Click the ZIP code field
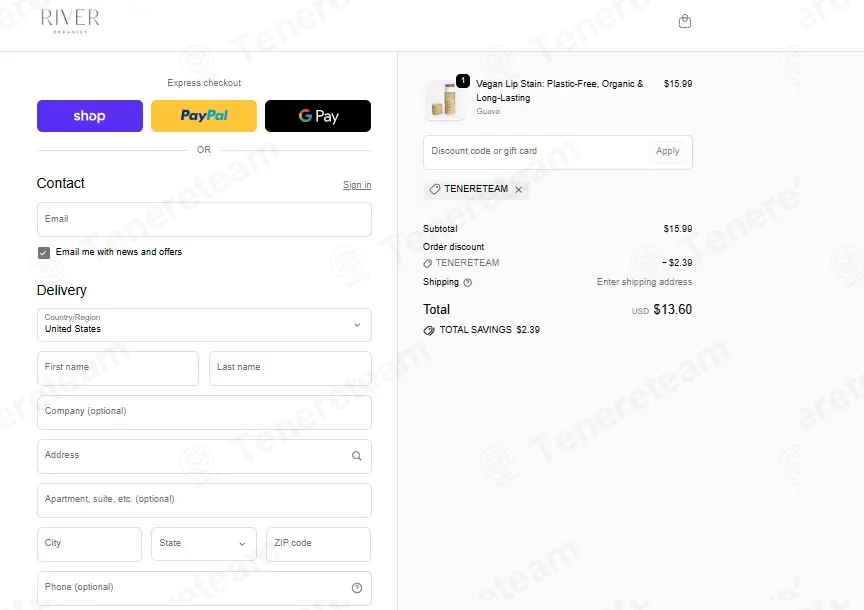Image resolution: width=864 pixels, height=610 pixels. [318, 544]
